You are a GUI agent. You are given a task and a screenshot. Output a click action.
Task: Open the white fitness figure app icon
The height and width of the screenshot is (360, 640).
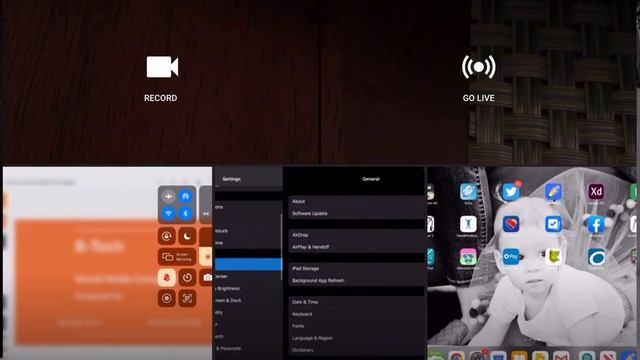click(468, 224)
